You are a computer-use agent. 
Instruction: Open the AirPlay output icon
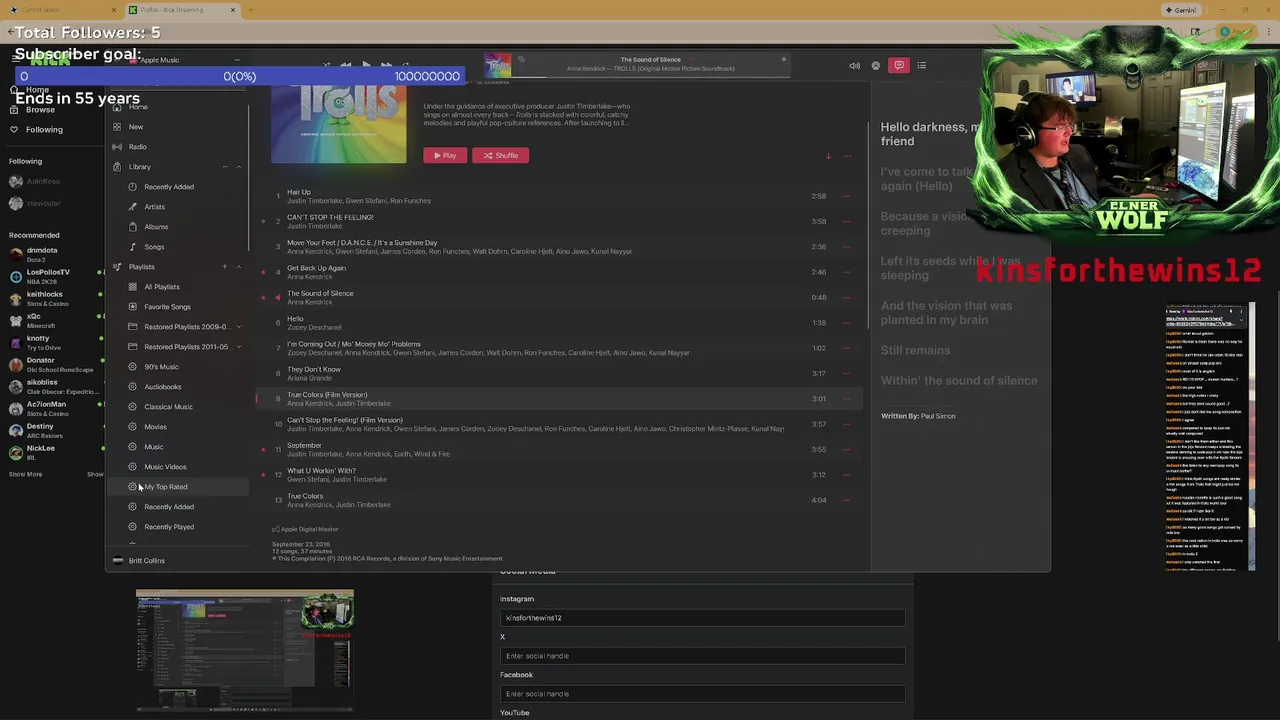(876, 66)
